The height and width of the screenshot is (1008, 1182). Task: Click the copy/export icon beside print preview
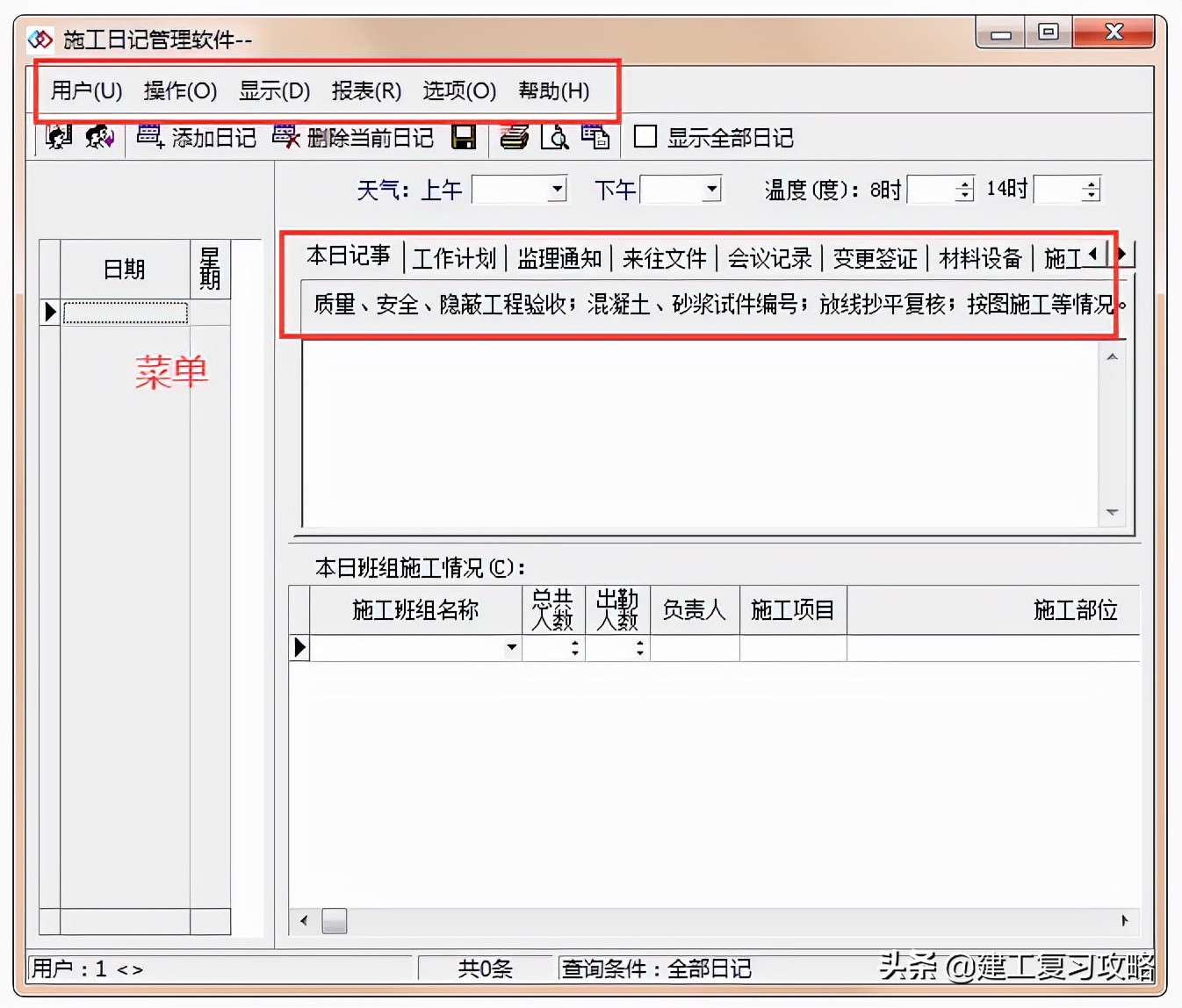pyautogui.click(x=596, y=137)
